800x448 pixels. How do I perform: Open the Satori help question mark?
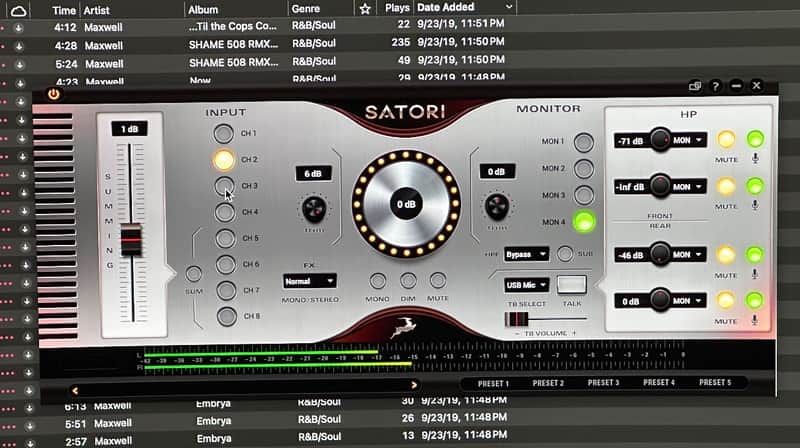point(715,86)
